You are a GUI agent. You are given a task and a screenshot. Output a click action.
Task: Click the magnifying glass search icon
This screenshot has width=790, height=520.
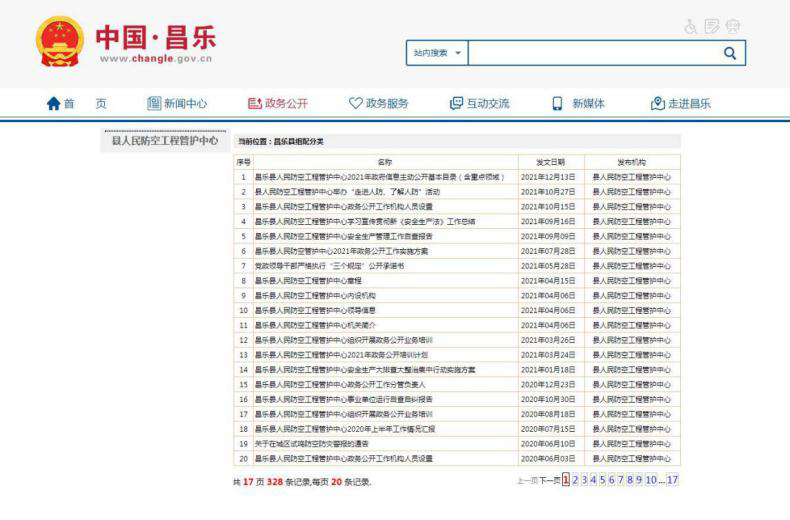coord(730,53)
